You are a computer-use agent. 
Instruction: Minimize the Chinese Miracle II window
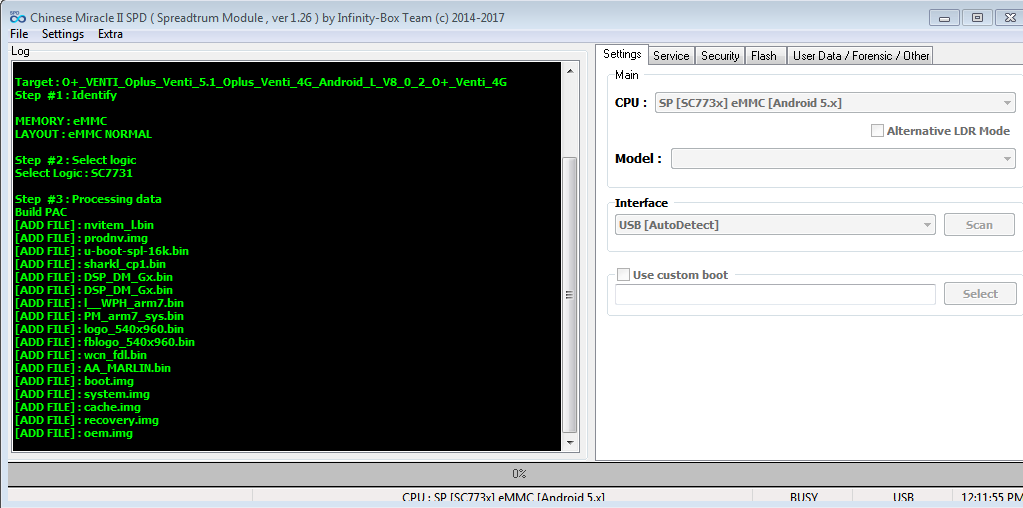tap(945, 18)
